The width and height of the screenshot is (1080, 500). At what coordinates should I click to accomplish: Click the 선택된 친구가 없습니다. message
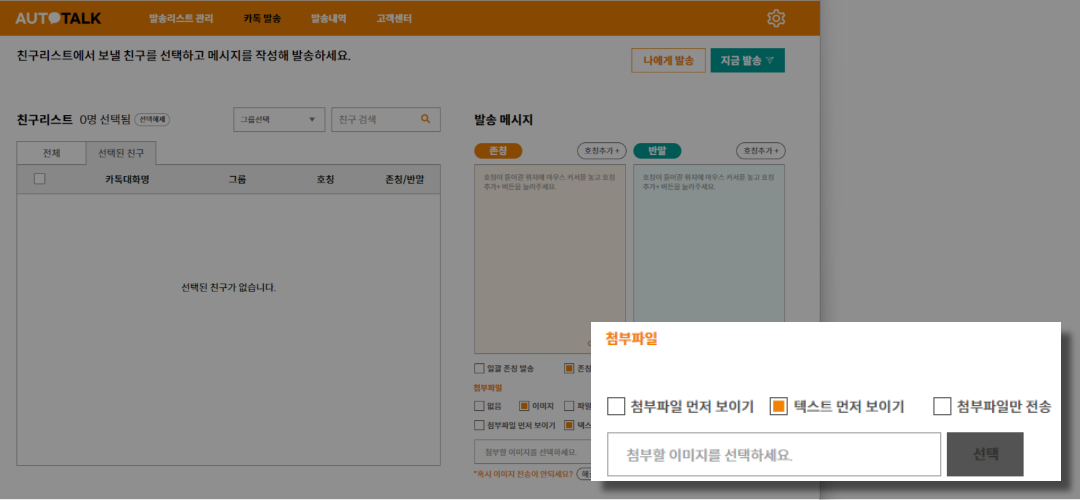229,287
